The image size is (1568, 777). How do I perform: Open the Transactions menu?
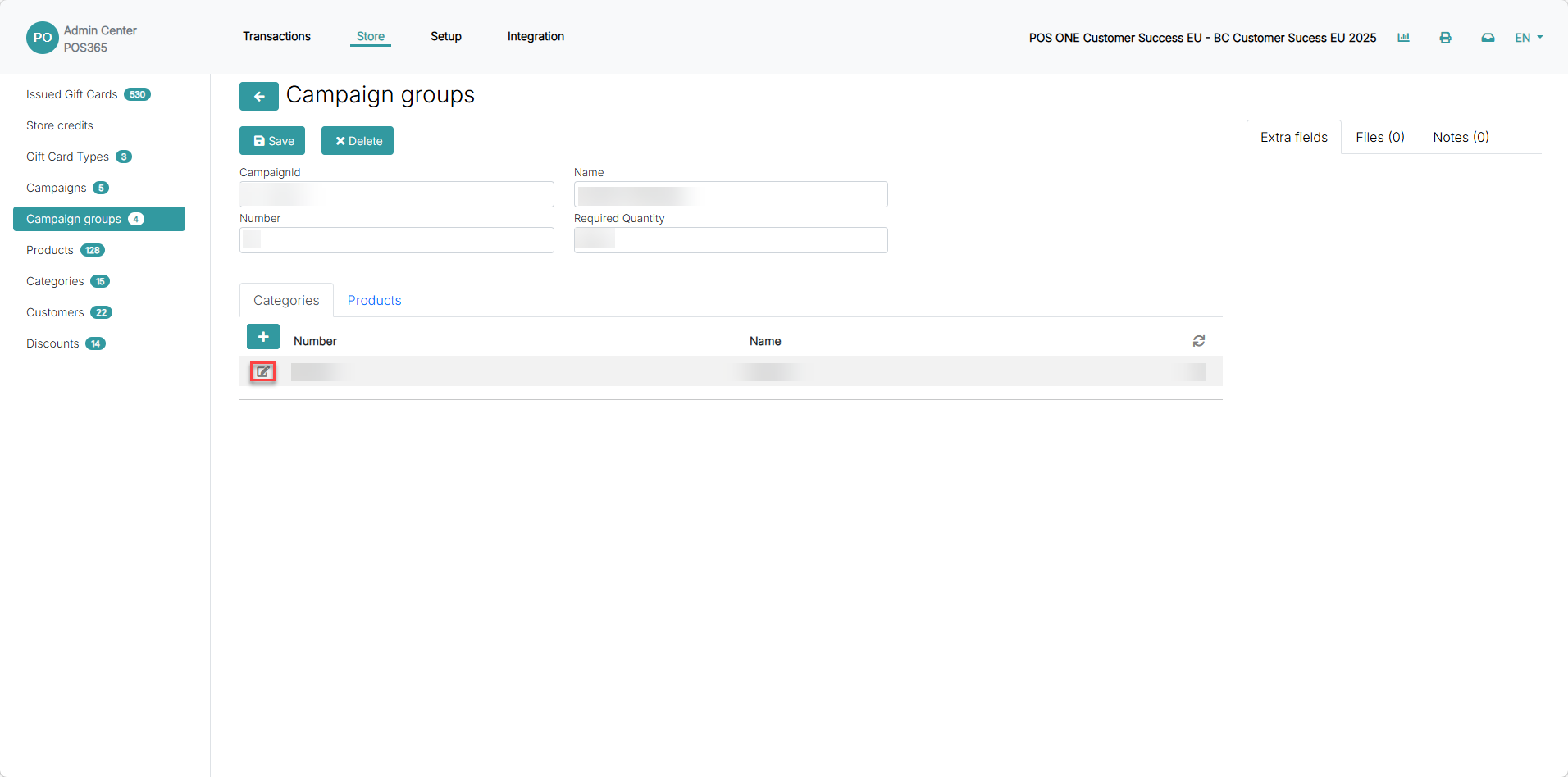(x=276, y=36)
